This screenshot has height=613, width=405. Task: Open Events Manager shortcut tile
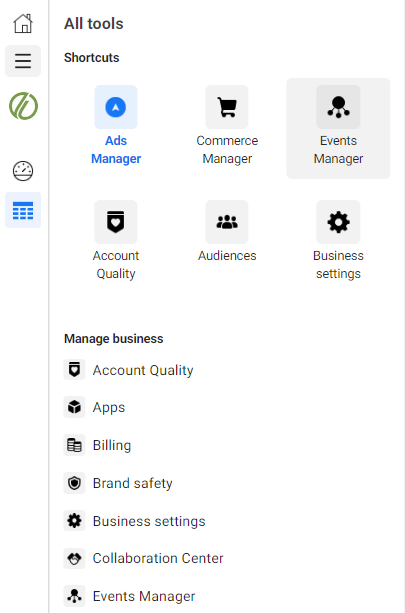(339, 128)
